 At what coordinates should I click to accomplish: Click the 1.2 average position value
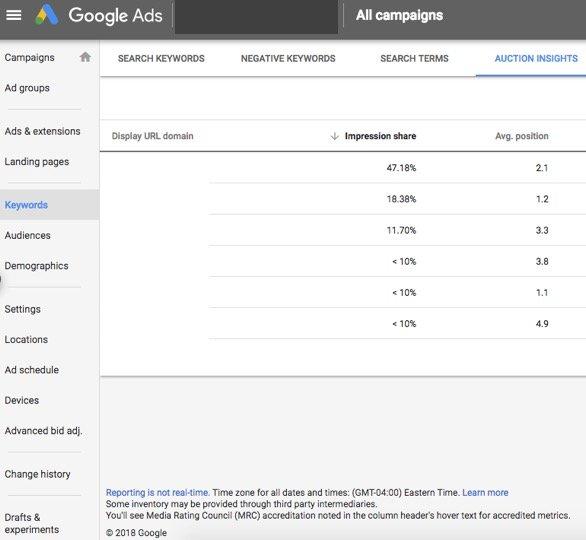pos(542,199)
